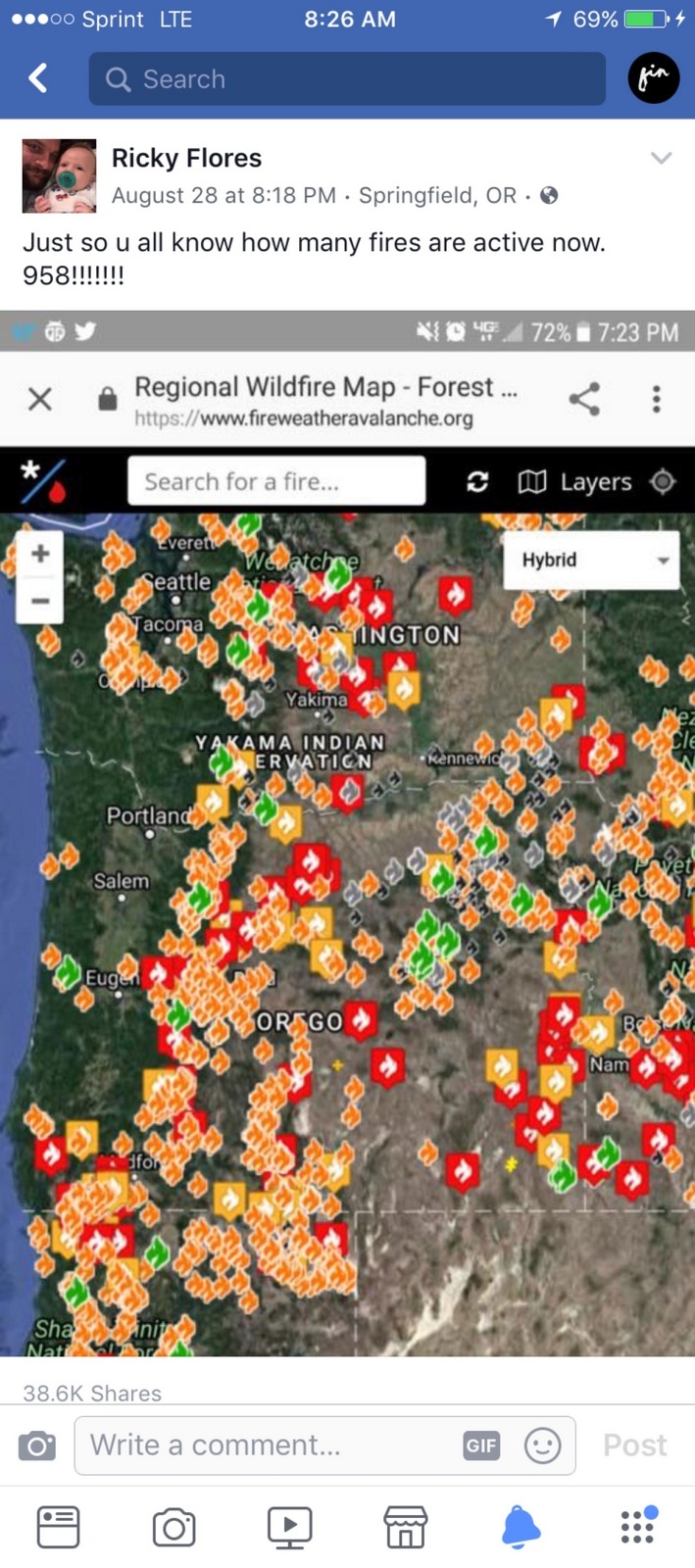The width and height of the screenshot is (695, 1568).
Task: Open the emoji smiley picker
Action: point(542,1445)
